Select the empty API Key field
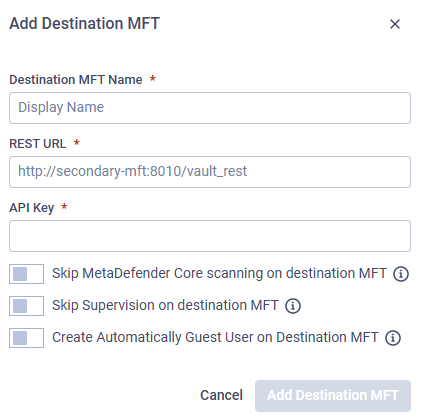 (210, 236)
